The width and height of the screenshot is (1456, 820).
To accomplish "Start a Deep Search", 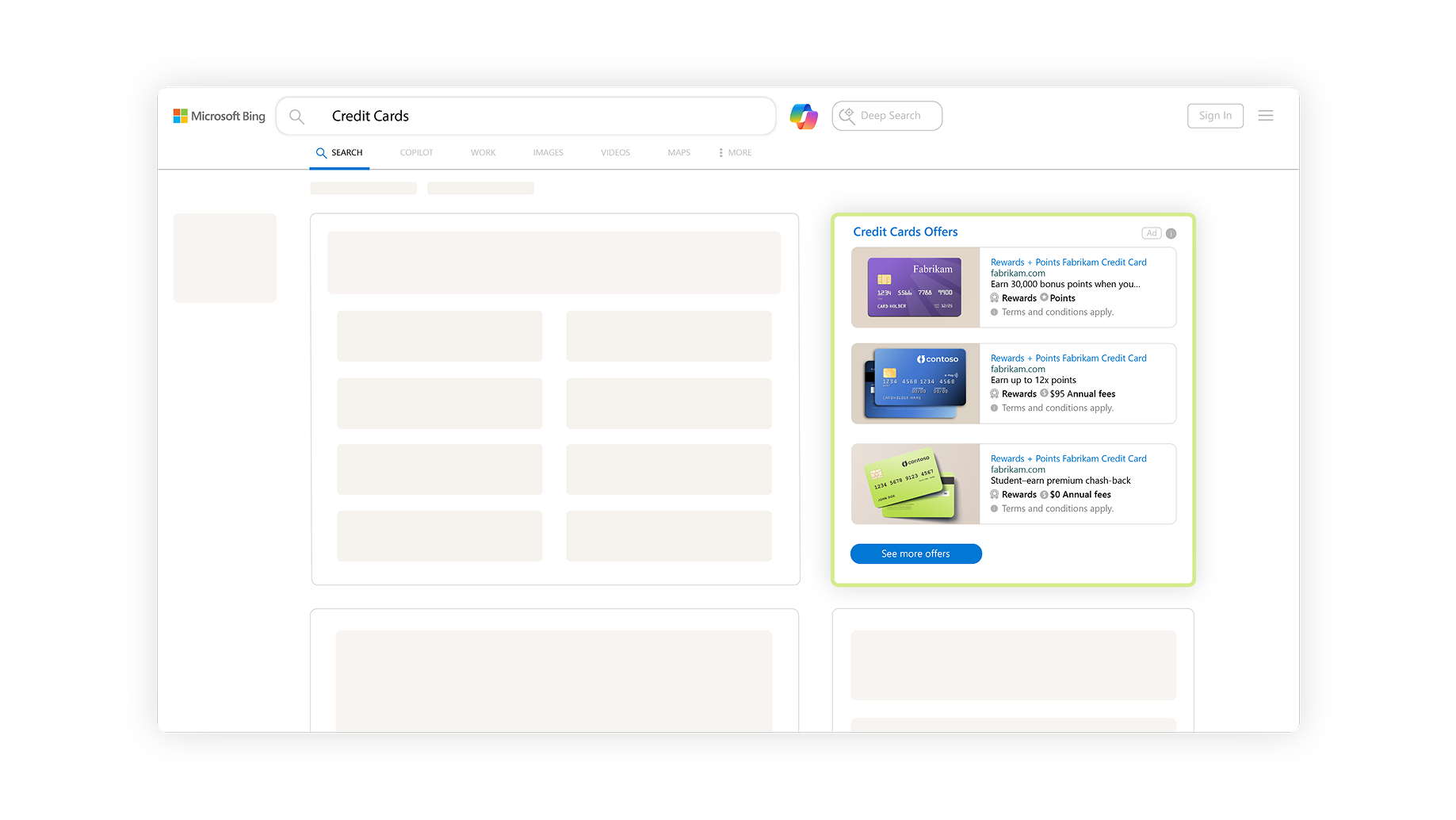I will click(x=886, y=116).
